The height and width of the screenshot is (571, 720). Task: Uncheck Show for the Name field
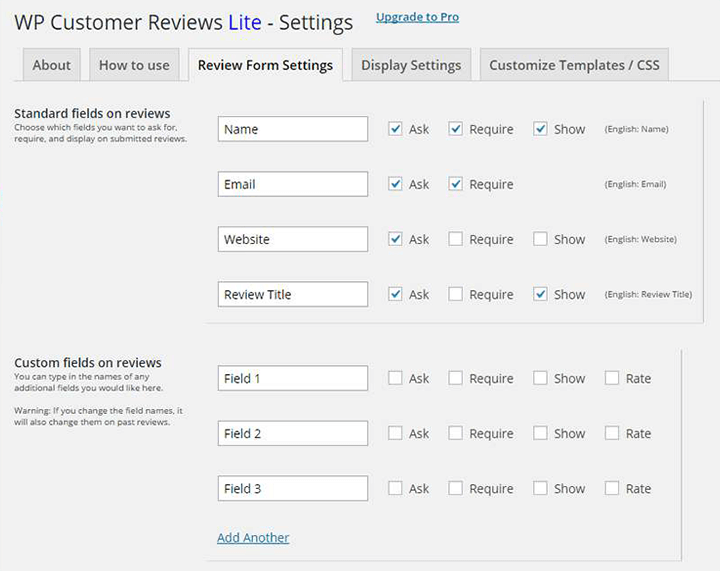(x=540, y=129)
